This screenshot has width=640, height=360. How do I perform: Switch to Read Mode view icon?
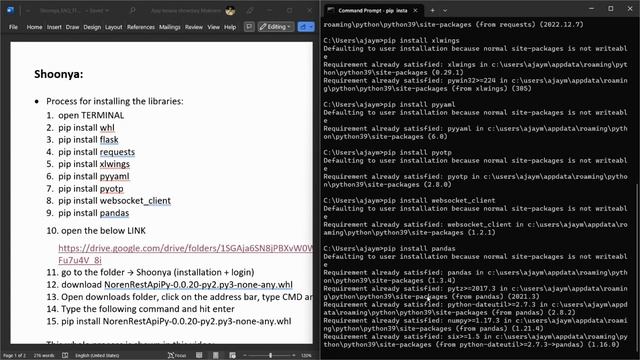tap(199, 356)
